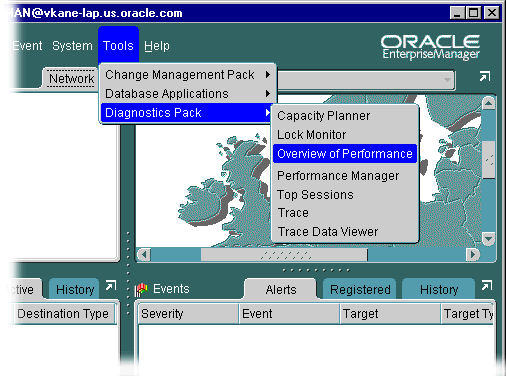506x376 pixels.
Task: Detach the map pane with arrow icon
Action: click(485, 77)
